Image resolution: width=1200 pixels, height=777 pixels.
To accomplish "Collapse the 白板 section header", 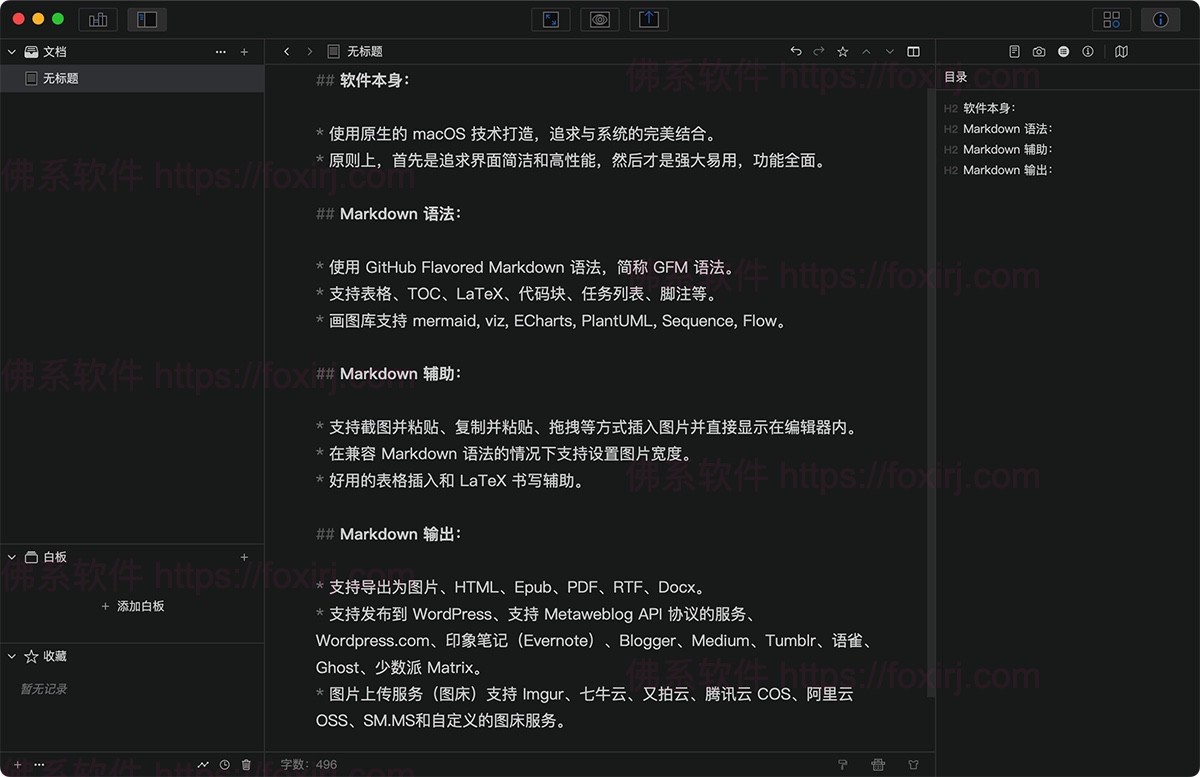I will click(11, 557).
